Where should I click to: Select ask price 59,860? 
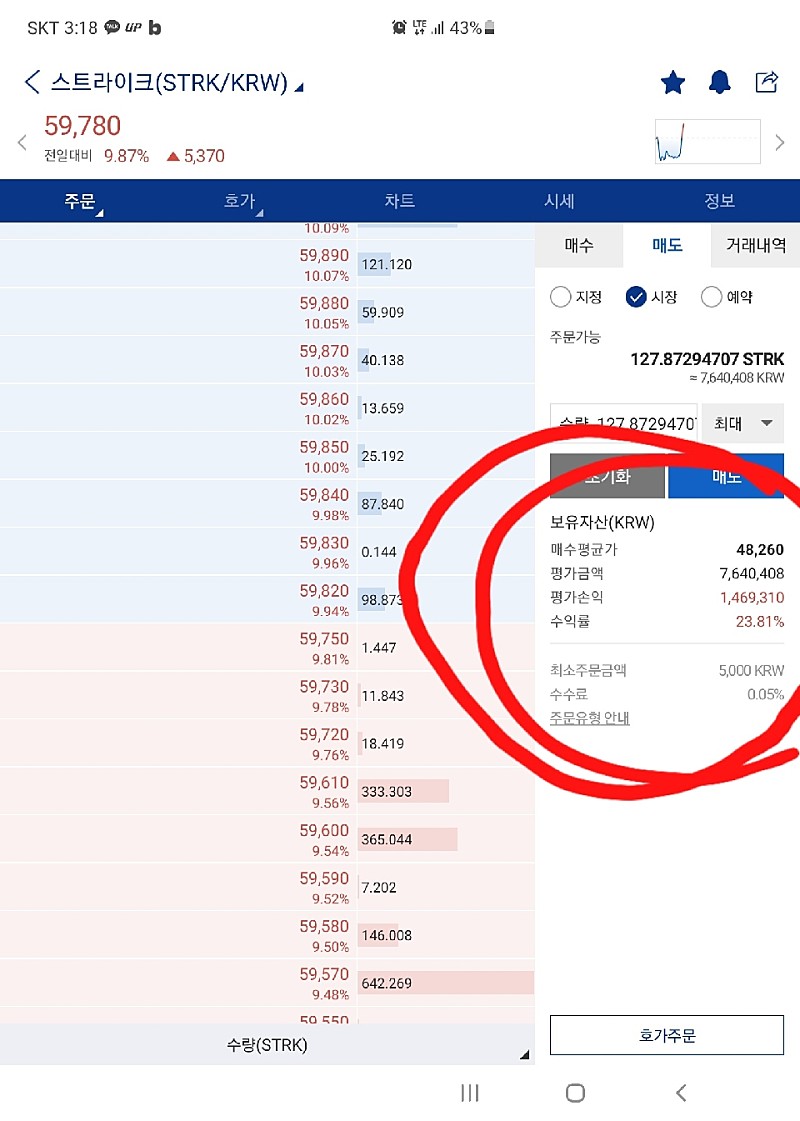pos(324,399)
